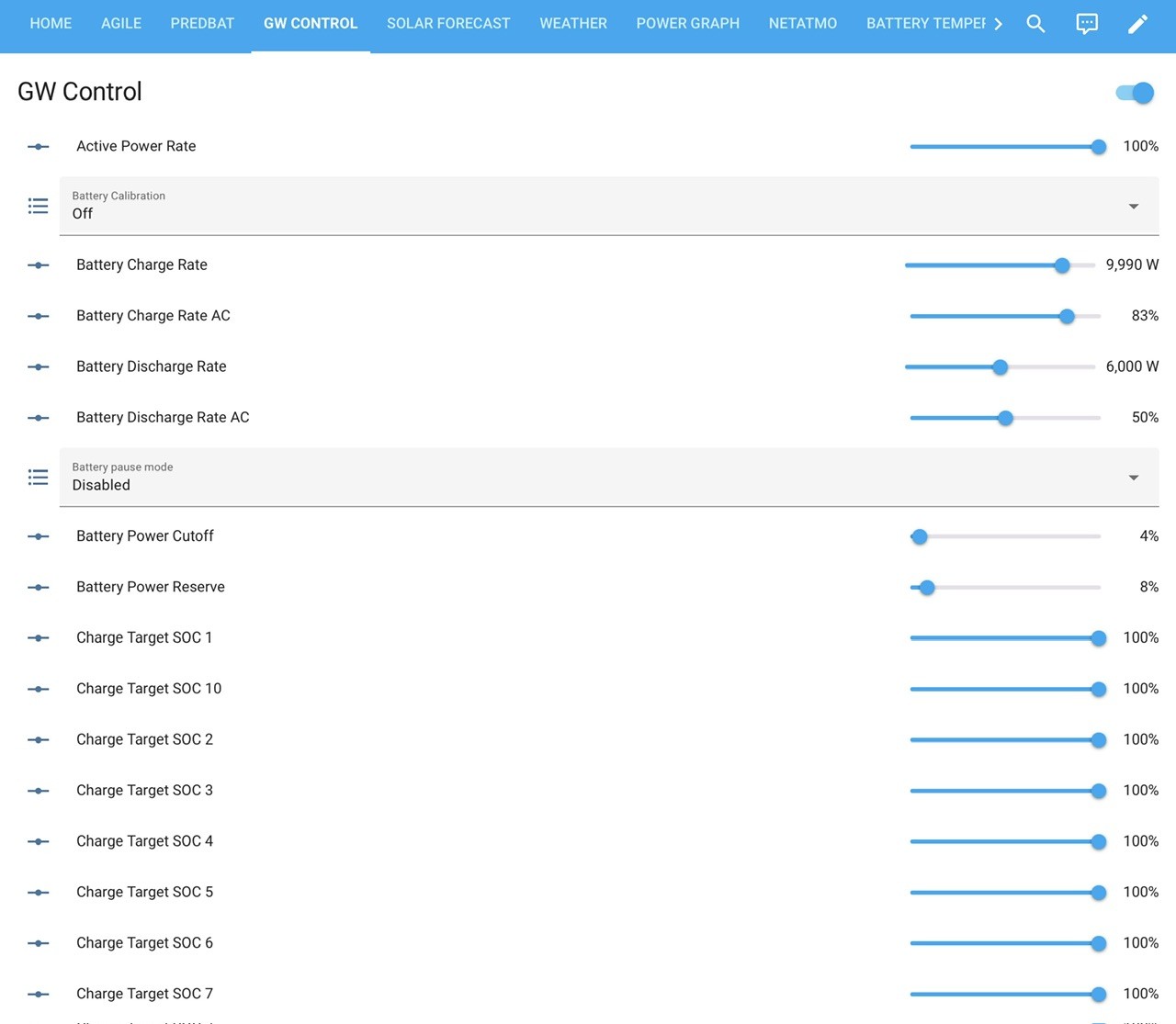Click the slider icon beside Active Power Rate
This screenshot has height=1024, width=1176.
pyautogui.click(x=38, y=147)
